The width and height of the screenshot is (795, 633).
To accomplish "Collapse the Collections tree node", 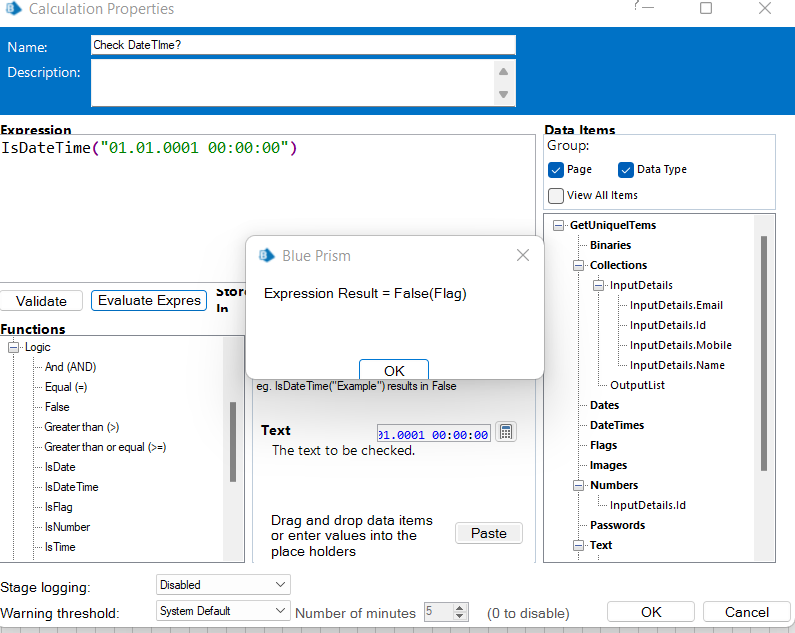I will 579,265.
